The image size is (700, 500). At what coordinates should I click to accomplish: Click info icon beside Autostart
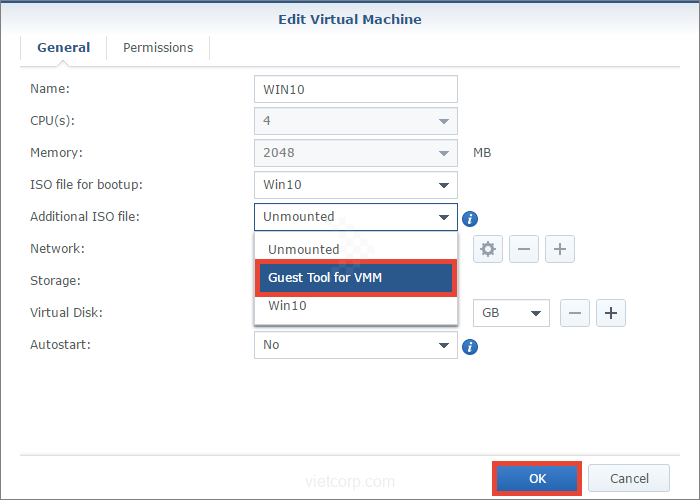coord(470,346)
